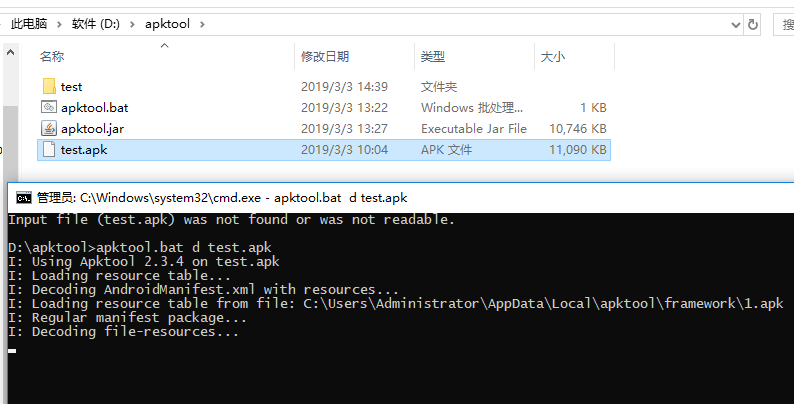
Task: Go to 软件 (D:) in the breadcrumb path
Action: pyautogui.click(x=96, y=24)
